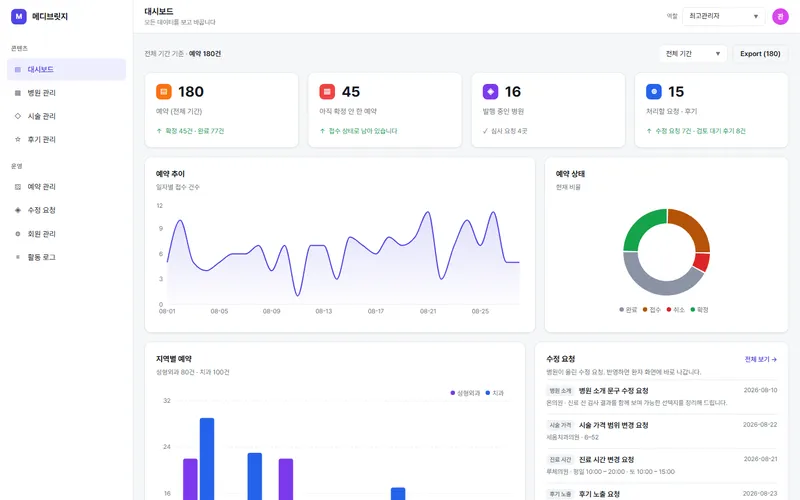Click the 확정 45건 · 완료 77건 text
The width and height of the screenshot is (800, 500).
(194, 131)
